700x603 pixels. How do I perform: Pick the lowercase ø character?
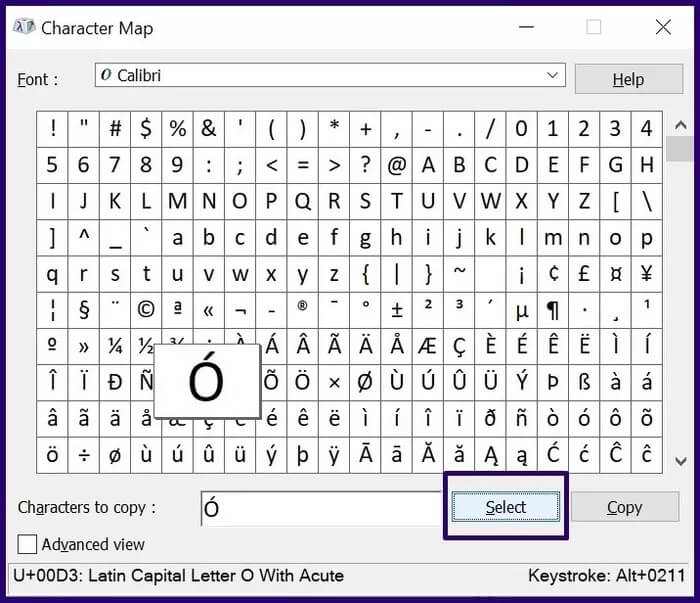tap(115, 455)
